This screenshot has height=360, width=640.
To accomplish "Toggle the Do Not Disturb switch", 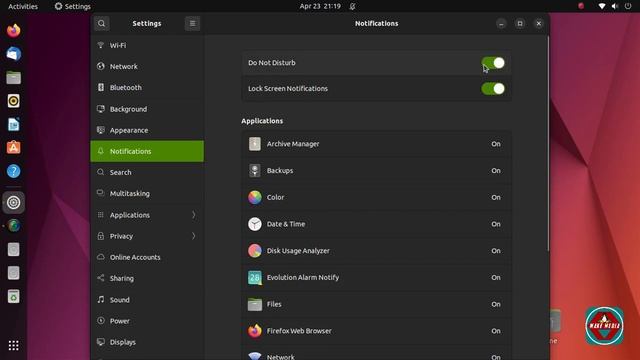I will click(x=493, y=63).
